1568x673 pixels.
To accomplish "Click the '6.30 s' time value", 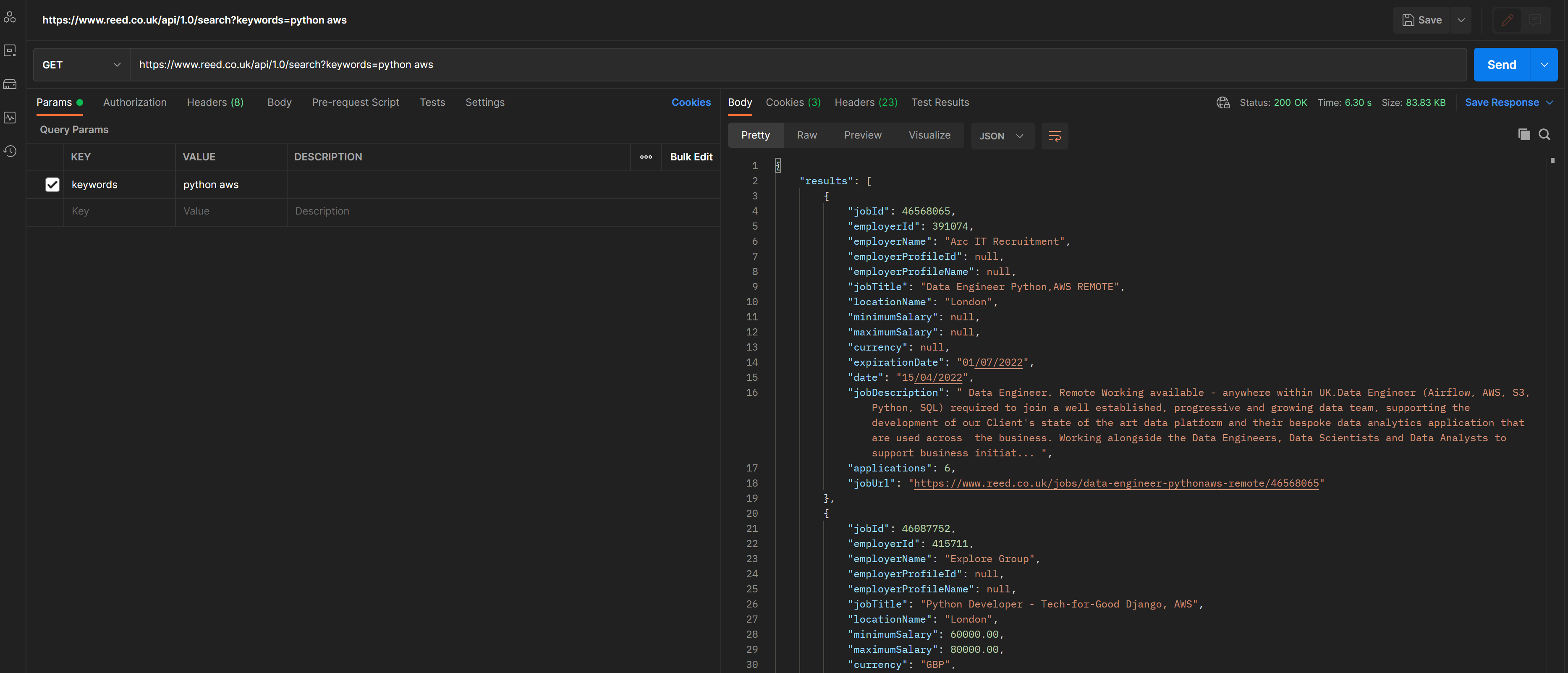I will pos(1357,102).
